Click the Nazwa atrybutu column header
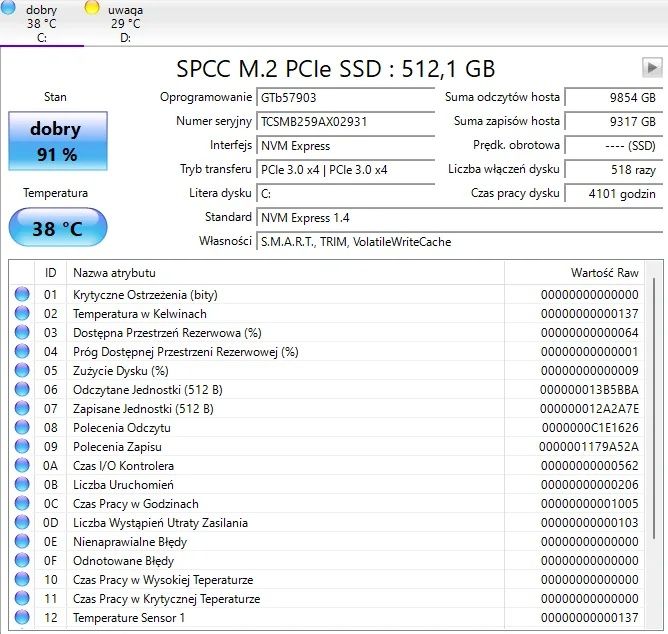This screenshot has height=634, width=668. pos(285,273)
